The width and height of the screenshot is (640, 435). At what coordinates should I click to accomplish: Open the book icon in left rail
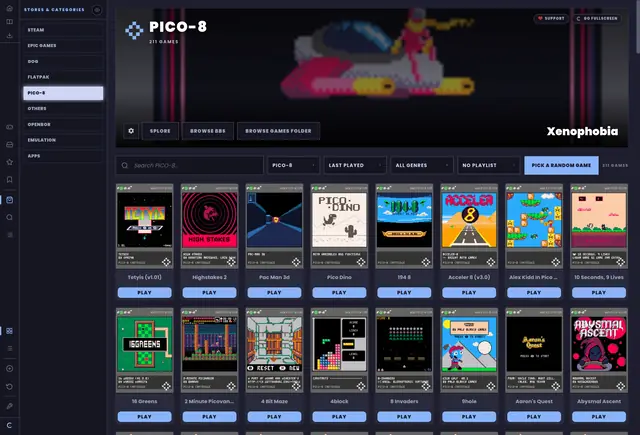(9, 22)
